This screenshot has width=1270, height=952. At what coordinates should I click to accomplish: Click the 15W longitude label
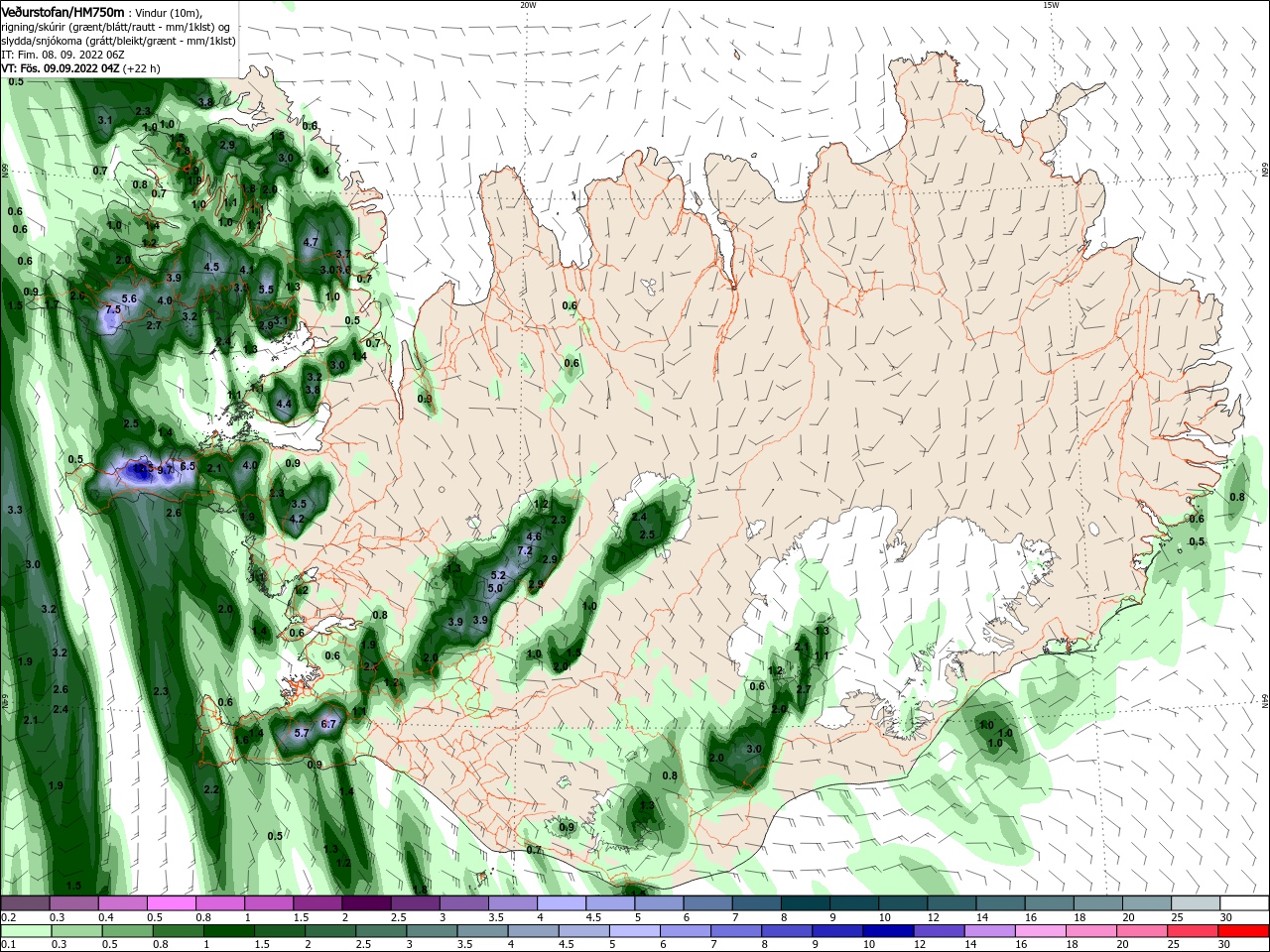(x=1051, y=4)
